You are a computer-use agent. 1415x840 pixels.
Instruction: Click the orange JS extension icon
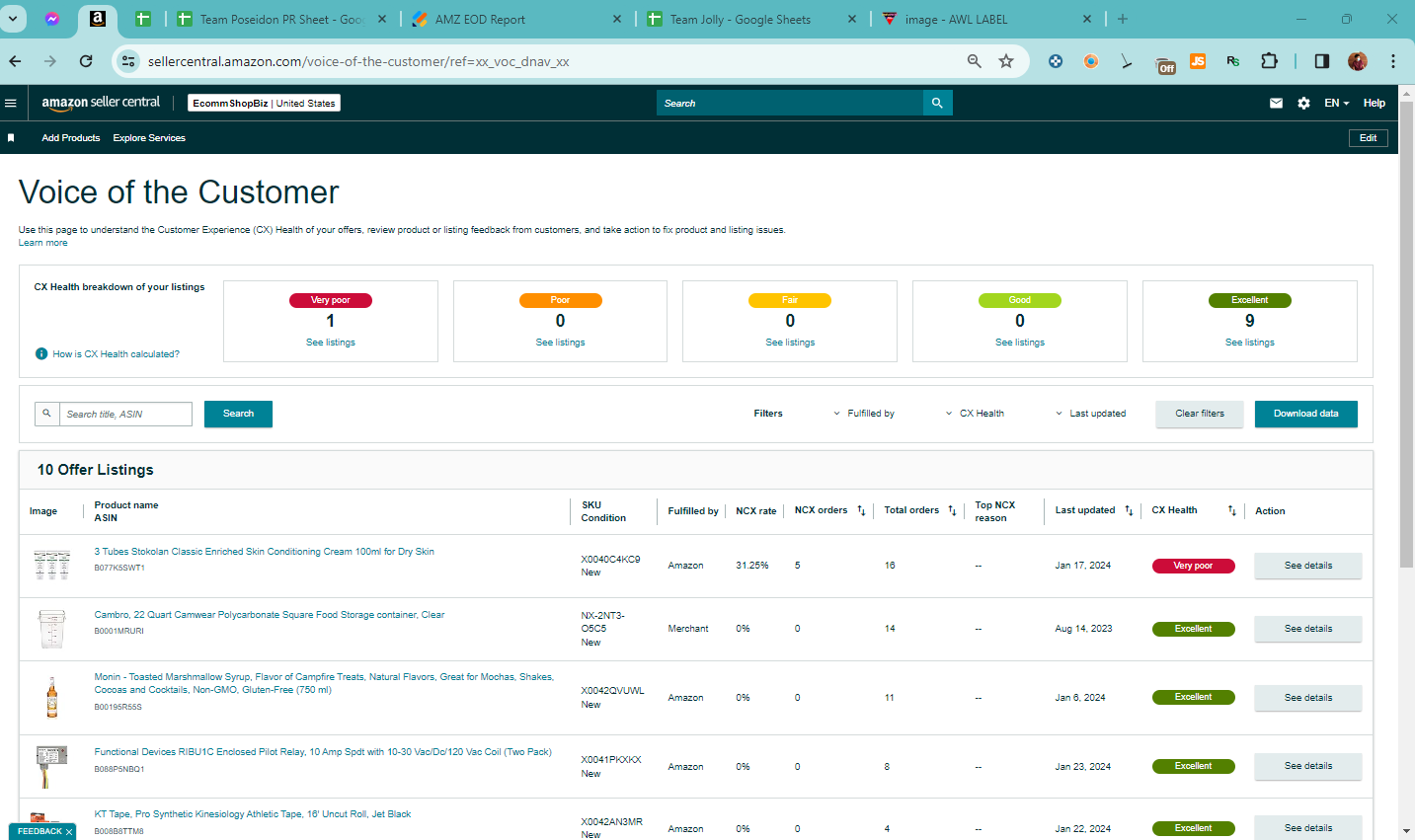(x=1198, y=61)
